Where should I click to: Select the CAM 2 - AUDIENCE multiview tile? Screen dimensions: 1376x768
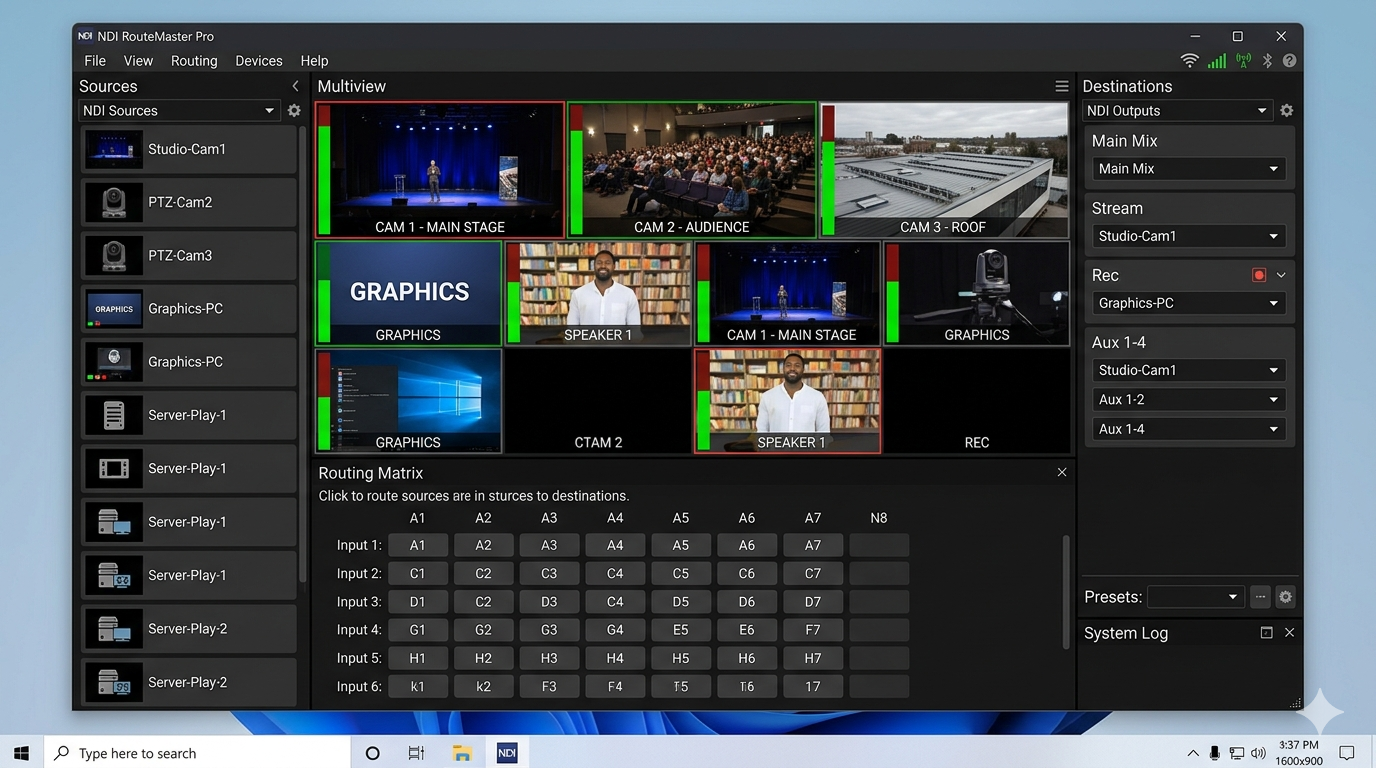point(692,170)
